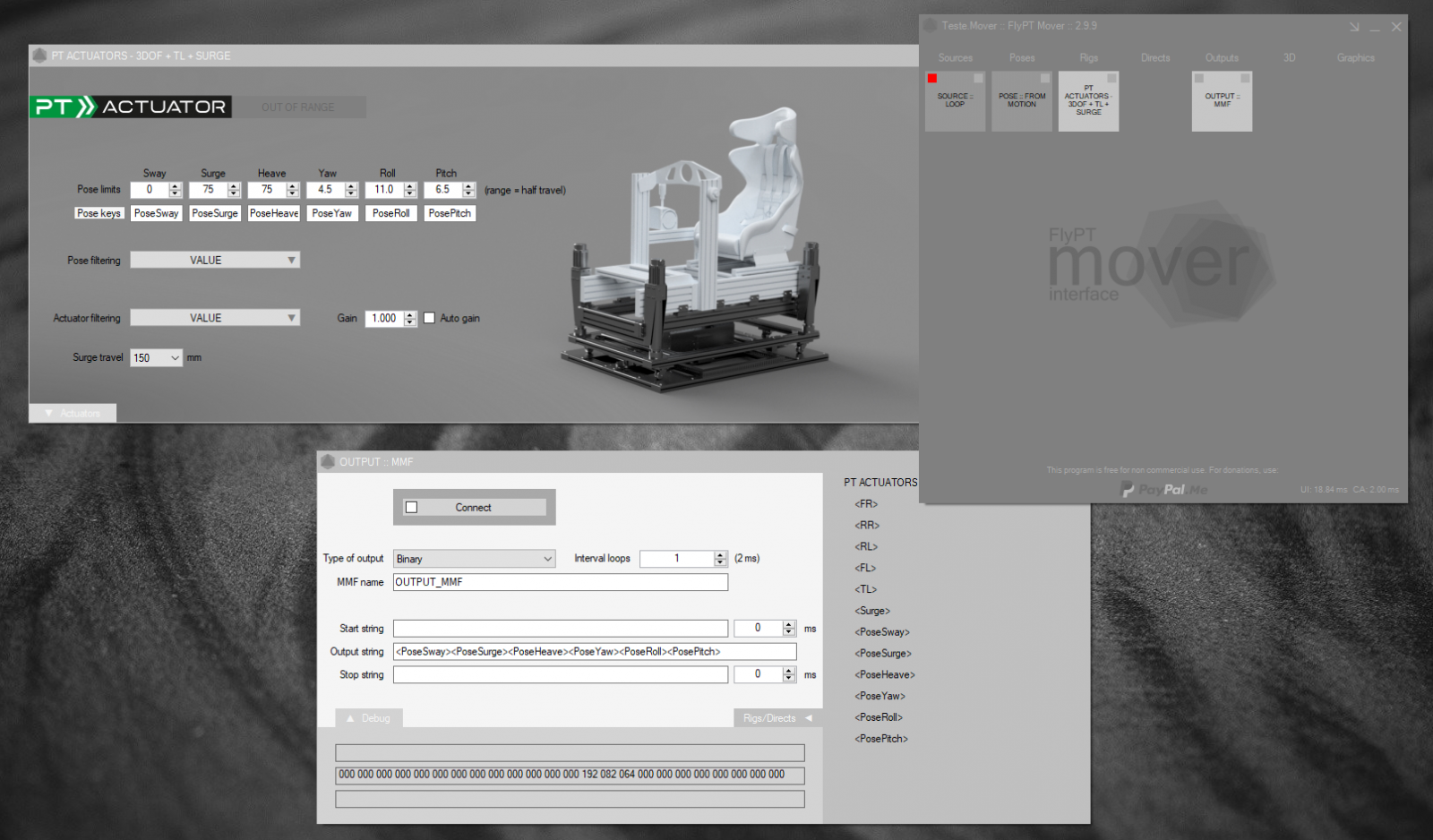Open the Graphics menu in Mover
Image resolution: width=1433 pixels, height=840 pixels.
1355,57
